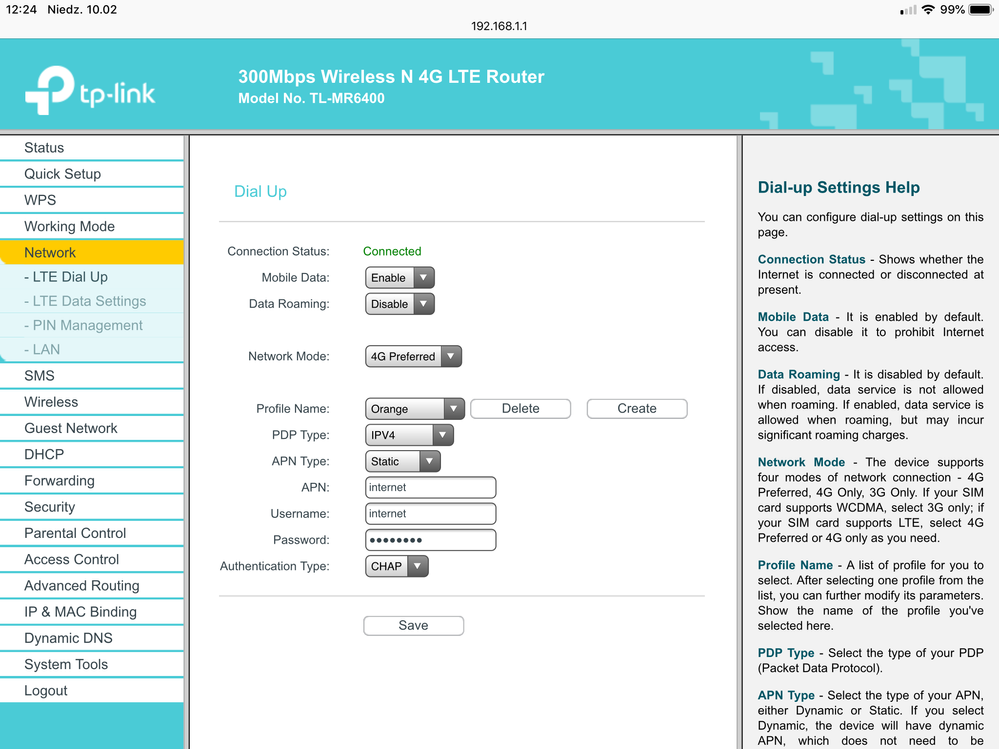Image resolution: width=999 pixels, height=749 pixels.
Task: Expand Profile Name Orange dropdown
Action: [x=415, y=408]
